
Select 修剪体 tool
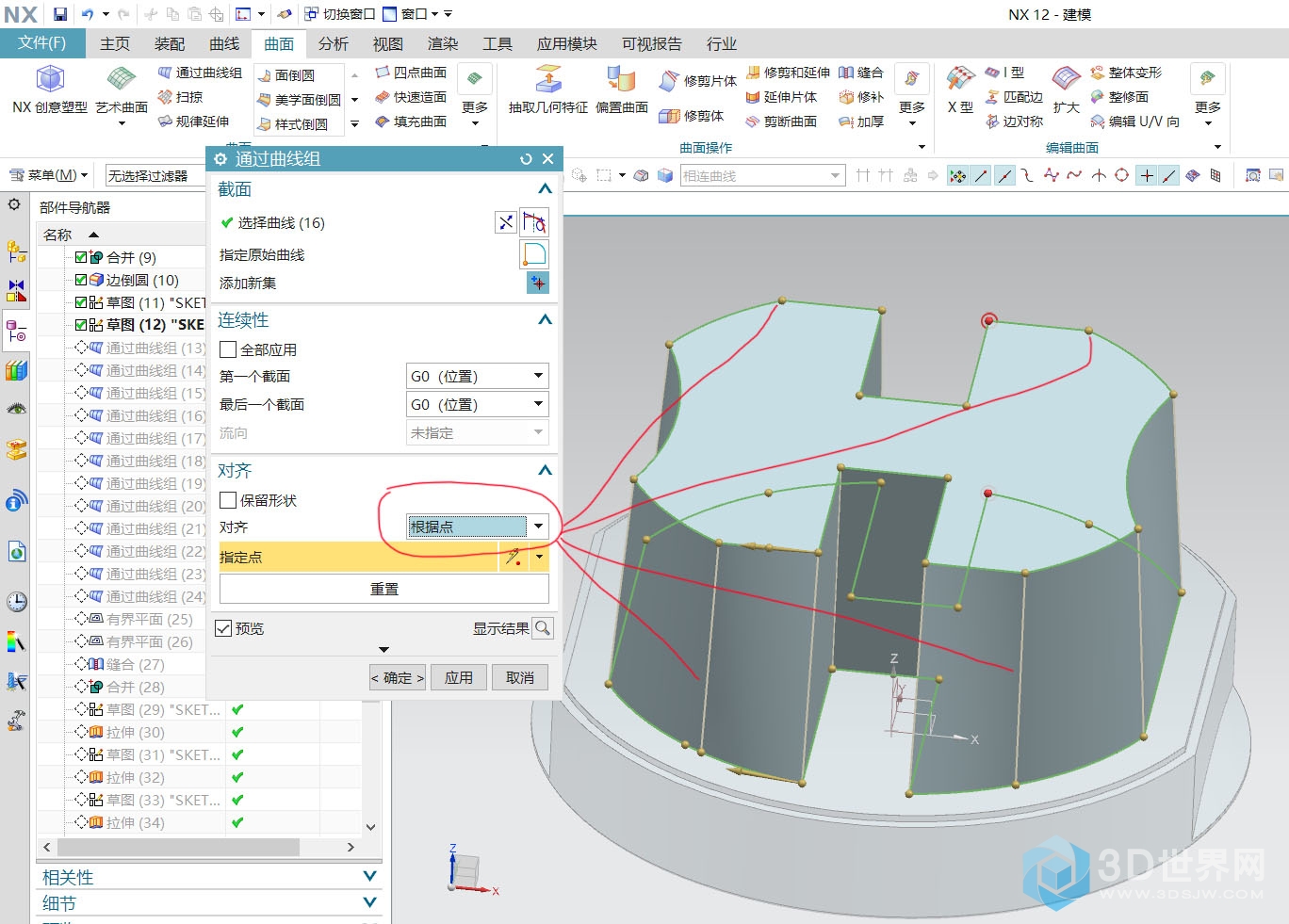coord(691,116)
